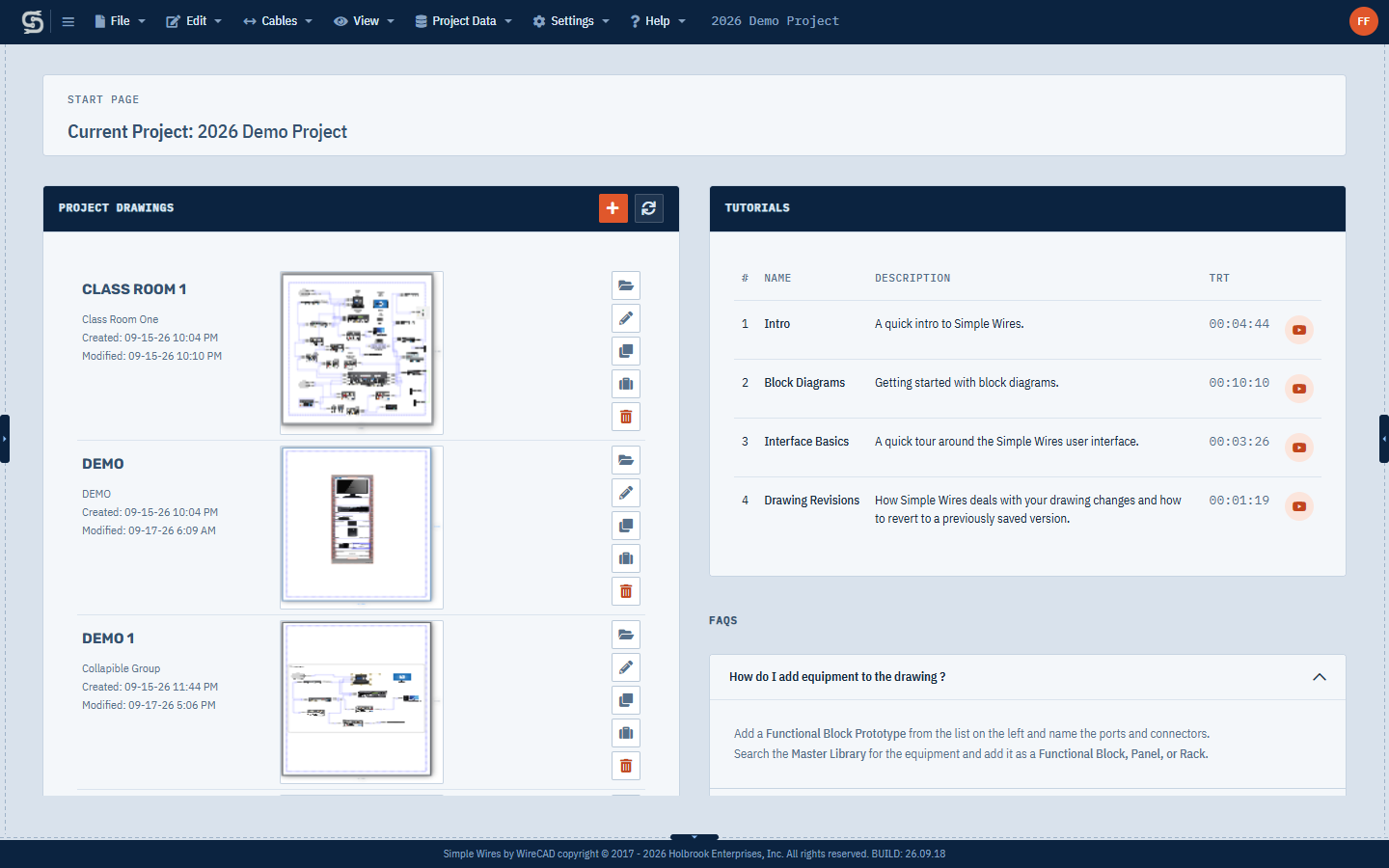The height and width of the screenshot is (868, 1389).
Task: Play the Intro tutorial video
Action: pos(1299,330)
